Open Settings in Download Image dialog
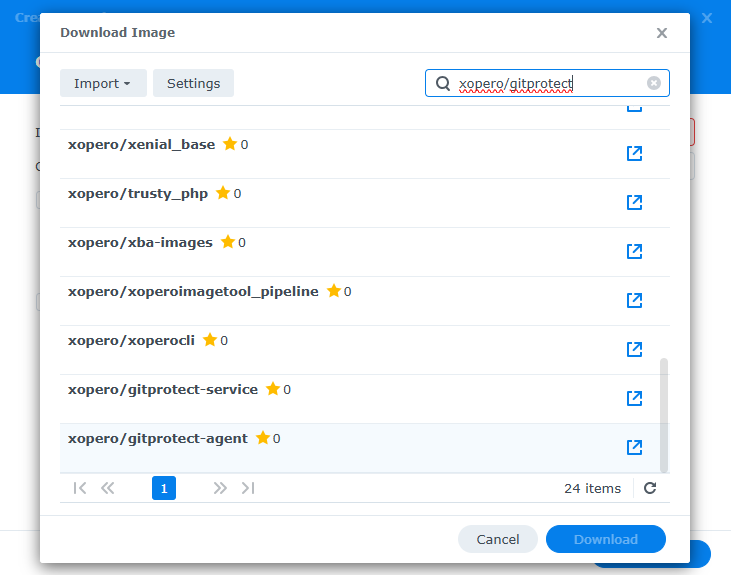The height and width of the screenshot is (575, 731). (x=193, y=83)
